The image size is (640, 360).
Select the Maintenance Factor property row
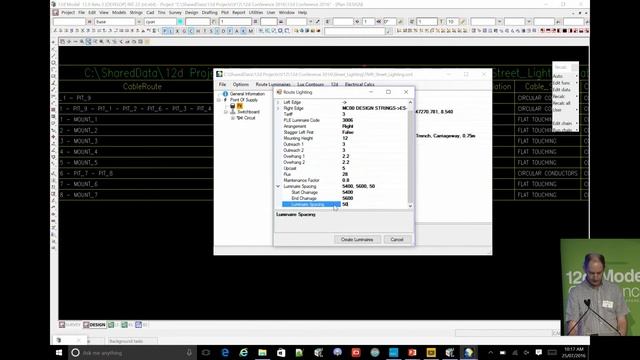tap(345, 180)
